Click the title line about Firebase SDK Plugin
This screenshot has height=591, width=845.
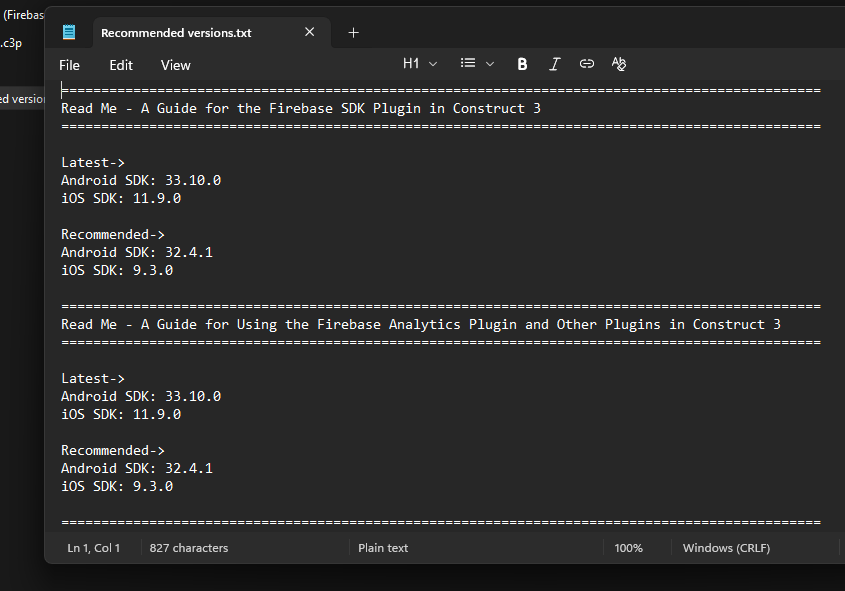301,108
